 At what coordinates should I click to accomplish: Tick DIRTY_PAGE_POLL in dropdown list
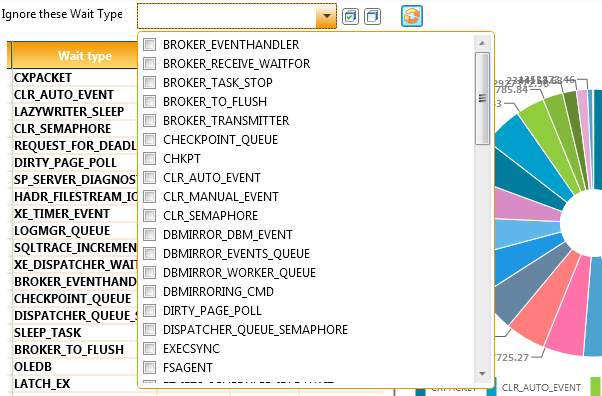click(149, 311)
